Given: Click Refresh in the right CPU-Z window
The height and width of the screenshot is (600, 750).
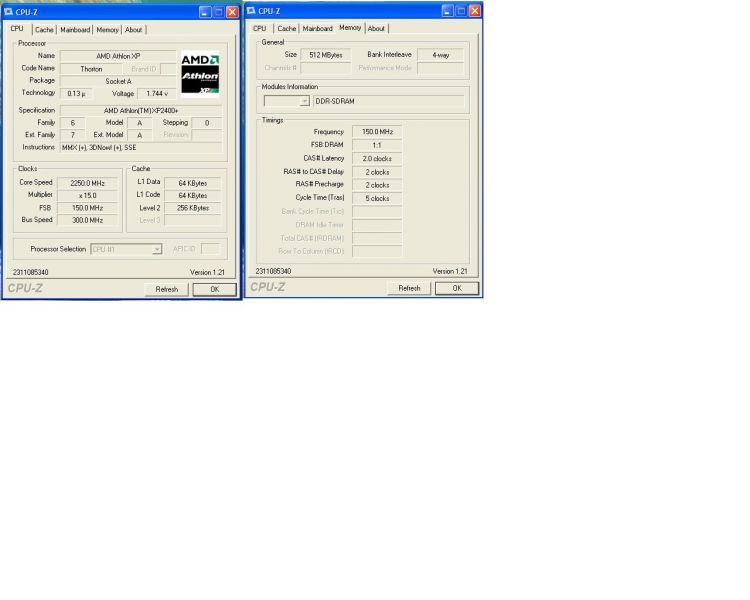Looking at the screenshot, I should pos(409,289).
